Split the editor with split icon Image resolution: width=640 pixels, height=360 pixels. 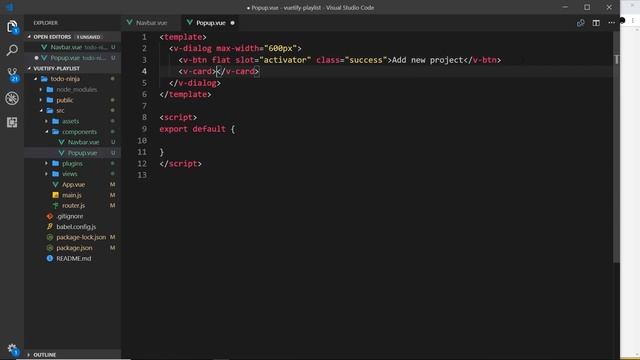596,23
